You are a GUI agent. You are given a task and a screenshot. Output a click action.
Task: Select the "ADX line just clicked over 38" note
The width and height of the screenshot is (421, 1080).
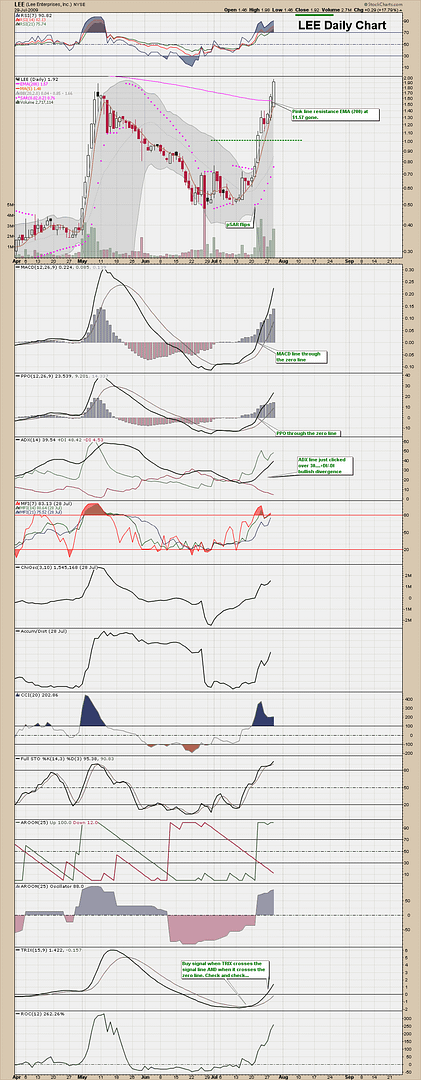[x=324, y=464]
